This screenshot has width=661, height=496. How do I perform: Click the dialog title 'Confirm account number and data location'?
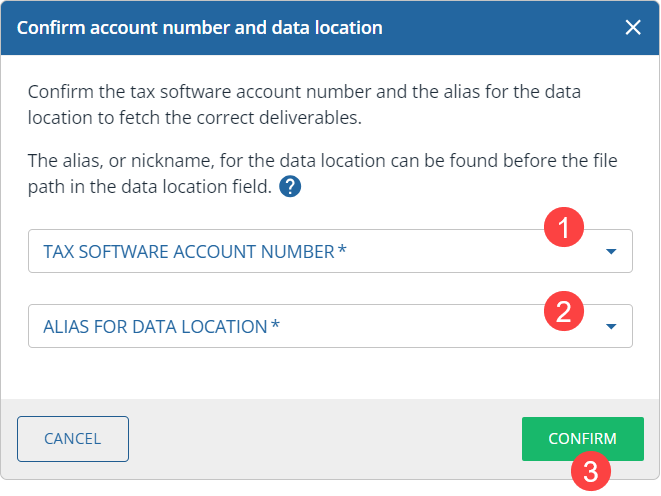200,28
